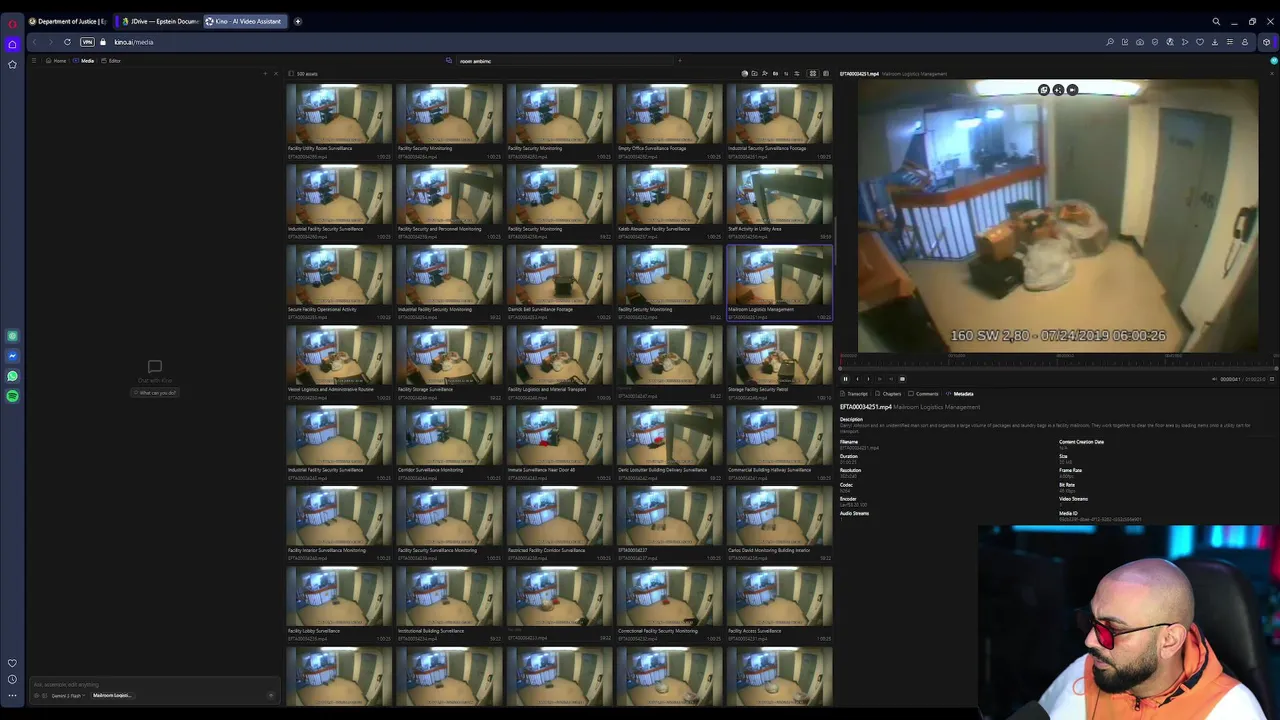The image size is (1280, 720).
Task: Open a new browser tab
Action: [297, 21]
